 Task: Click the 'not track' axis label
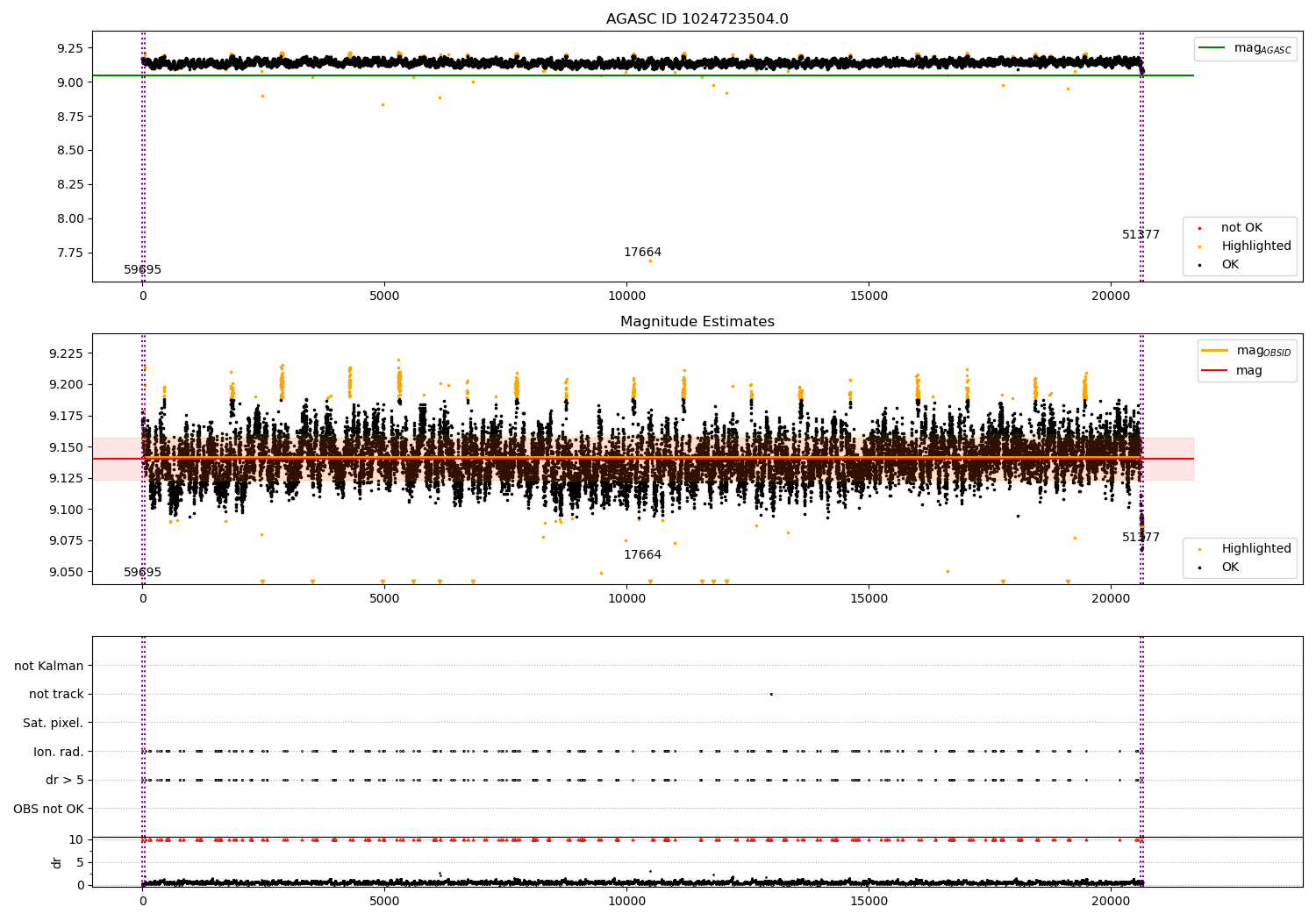pos(56,695)
